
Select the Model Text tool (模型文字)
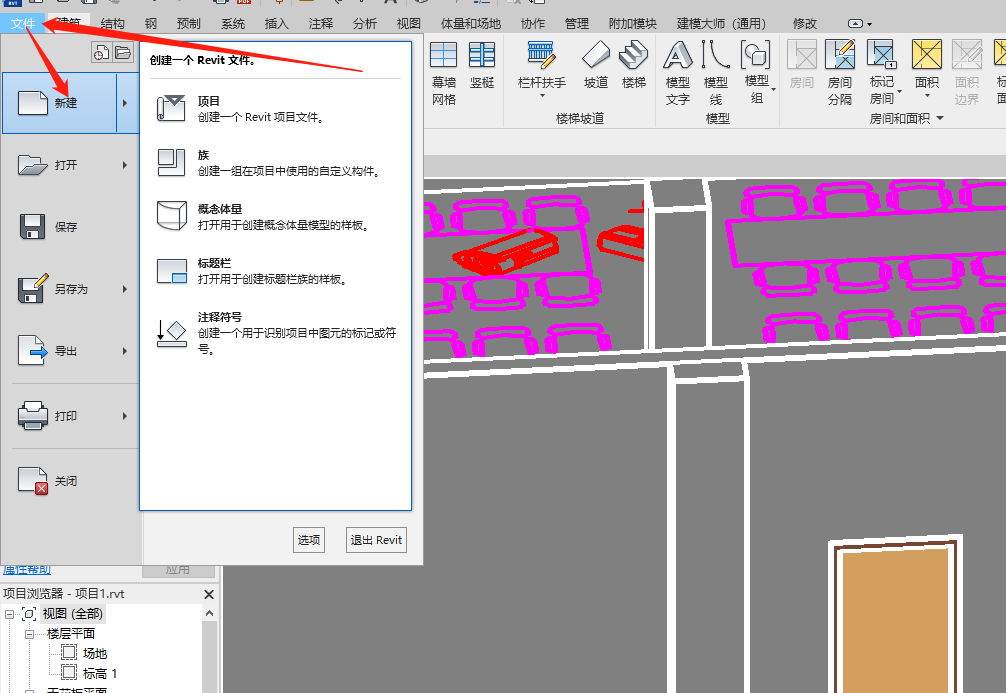pos(678,73)
